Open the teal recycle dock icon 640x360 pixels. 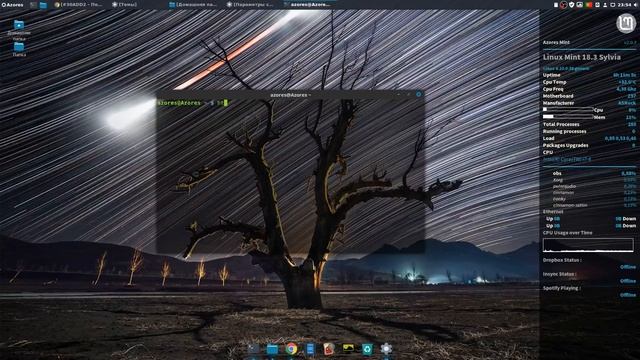(367, 349)
